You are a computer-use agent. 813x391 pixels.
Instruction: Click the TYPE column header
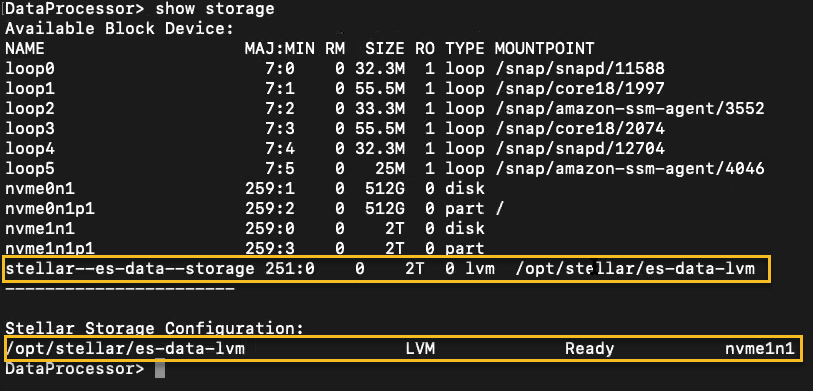465,49
